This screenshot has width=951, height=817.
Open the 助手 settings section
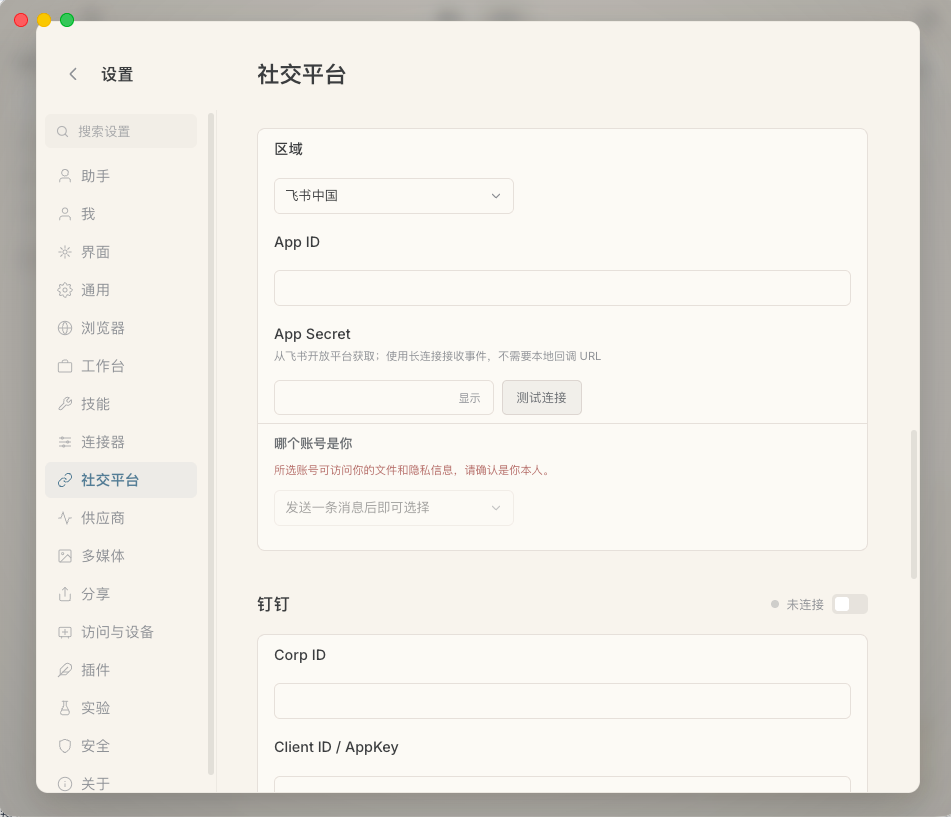click(121, 176)
